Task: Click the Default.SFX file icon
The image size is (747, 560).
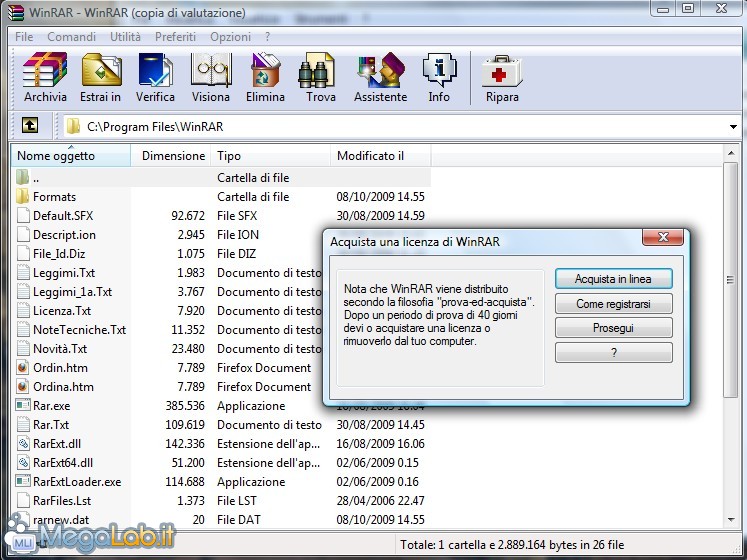Action: [x=22, y=215]
